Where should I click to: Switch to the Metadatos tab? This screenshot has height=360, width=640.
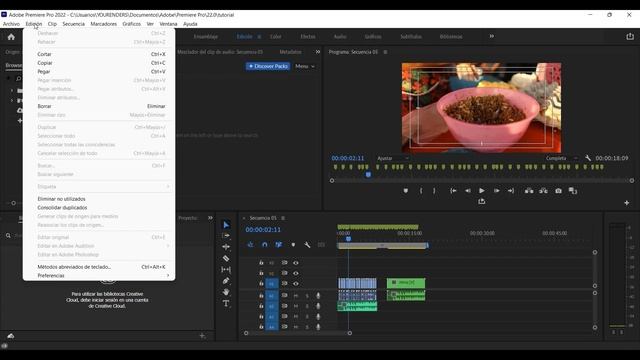coord(290,52)
